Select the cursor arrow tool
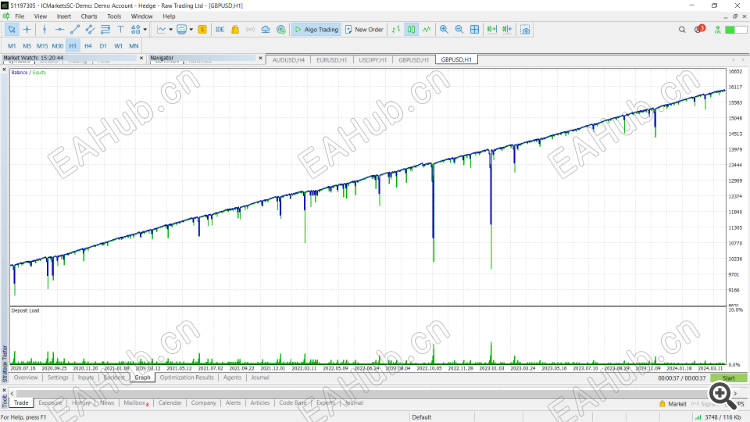 11,30
